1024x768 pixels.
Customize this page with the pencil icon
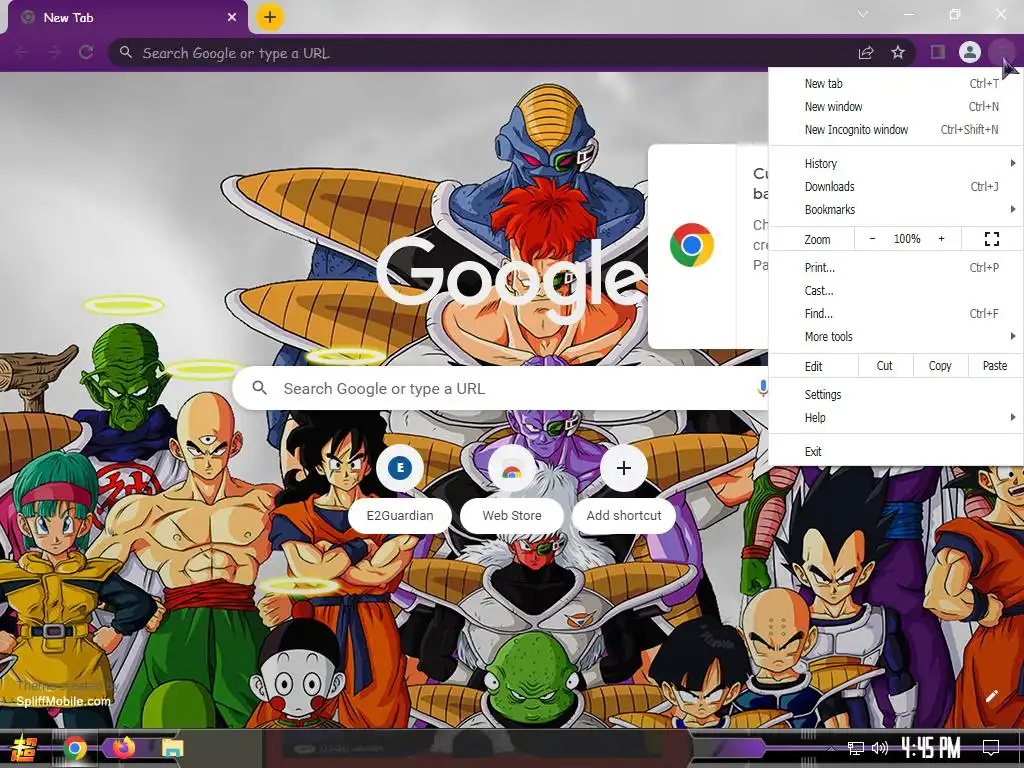tap(991, 696)
